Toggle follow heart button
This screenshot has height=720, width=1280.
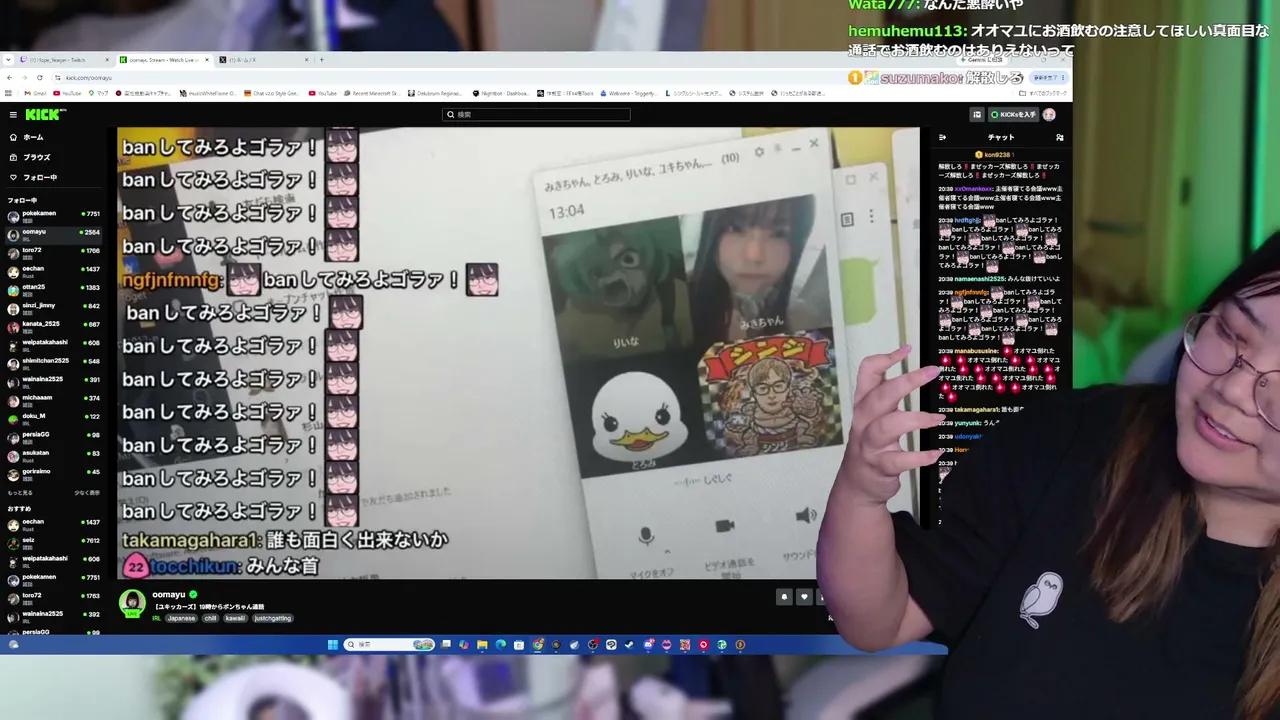[804, 597]
